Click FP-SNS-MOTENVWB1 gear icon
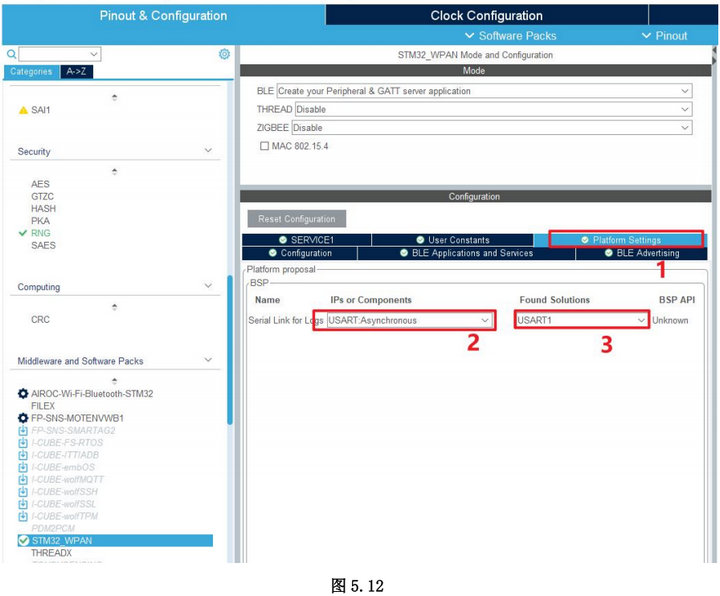 pos(23,418)
